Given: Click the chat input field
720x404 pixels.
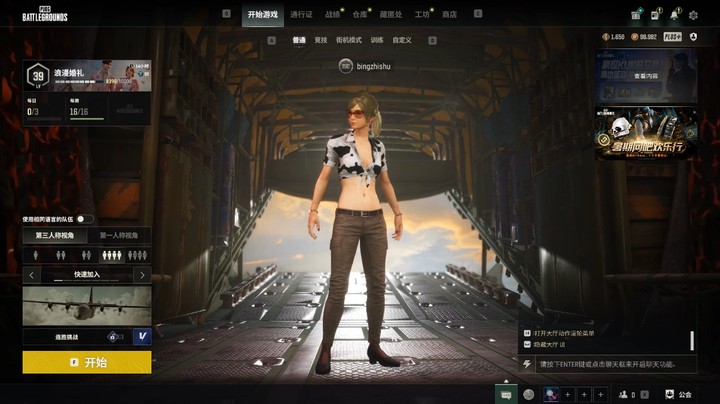Looking at the screenshot, I should tap(616, 365).
